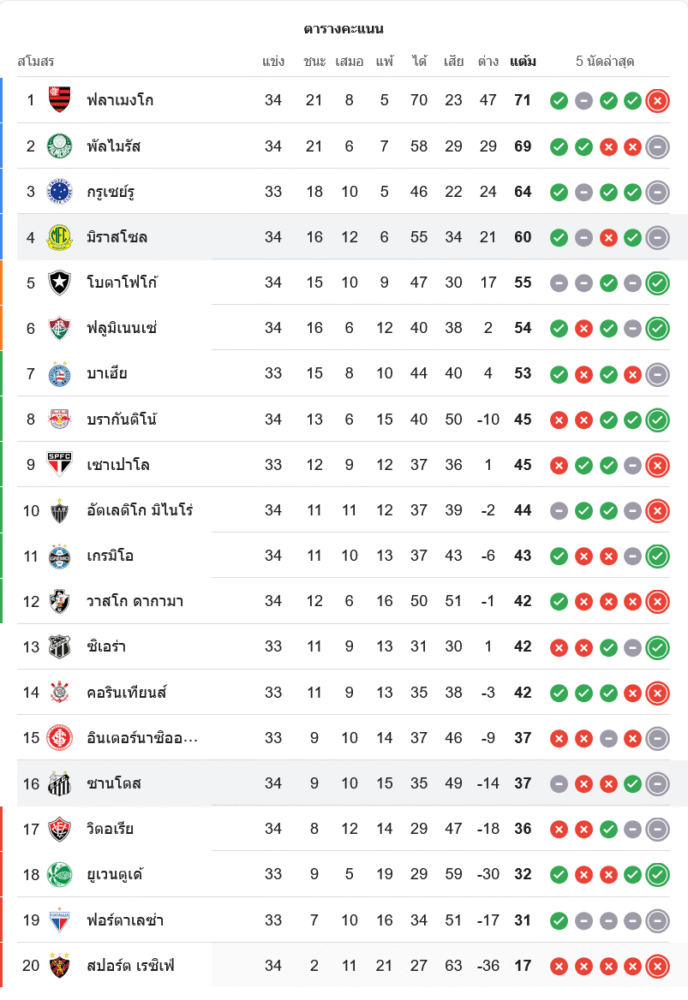Sort table by แต้ม column header
This screenshot has height=1000, width=688.
pyautogui.click(x=522, y=61)
